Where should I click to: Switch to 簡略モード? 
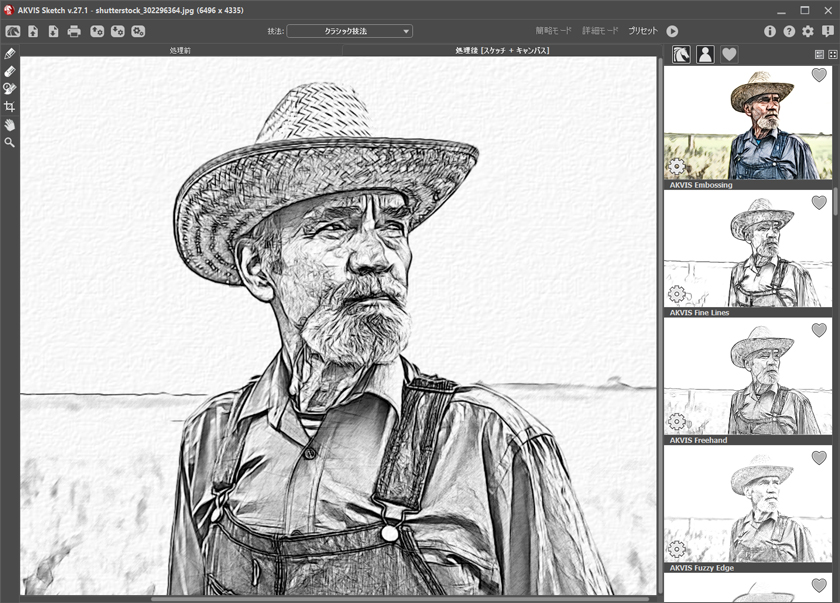[x=553, y=31]
